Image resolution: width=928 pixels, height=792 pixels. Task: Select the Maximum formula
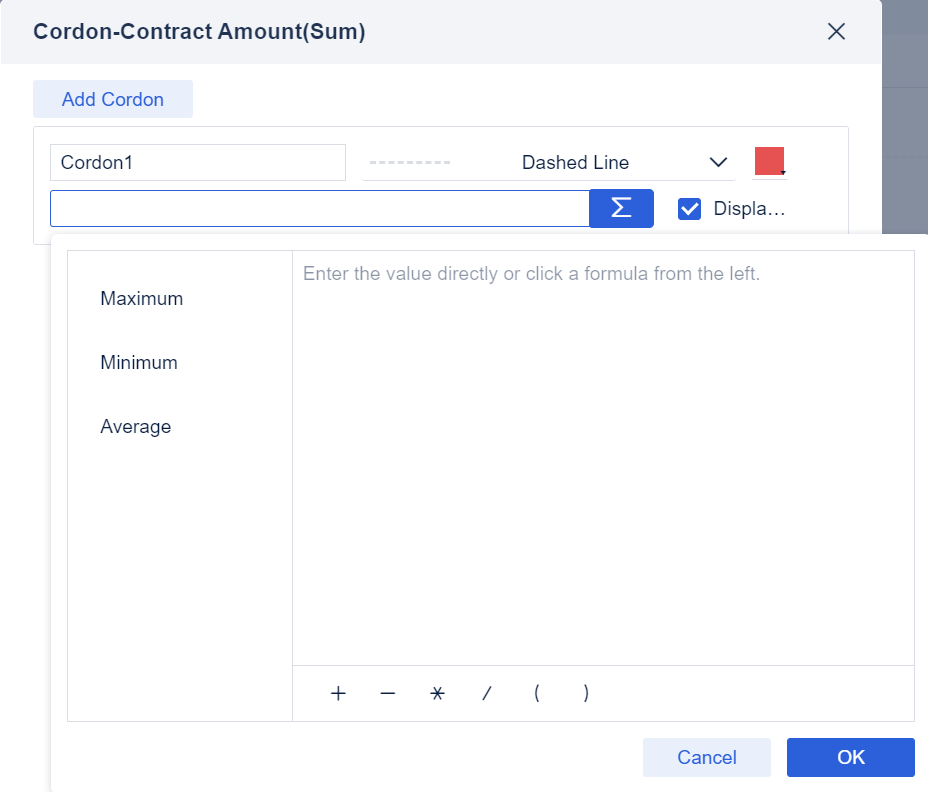tap(142, 299)
